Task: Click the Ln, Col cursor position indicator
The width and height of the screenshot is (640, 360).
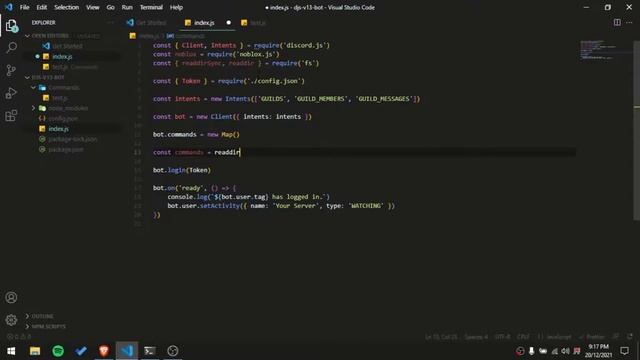Action: (441, 337)
